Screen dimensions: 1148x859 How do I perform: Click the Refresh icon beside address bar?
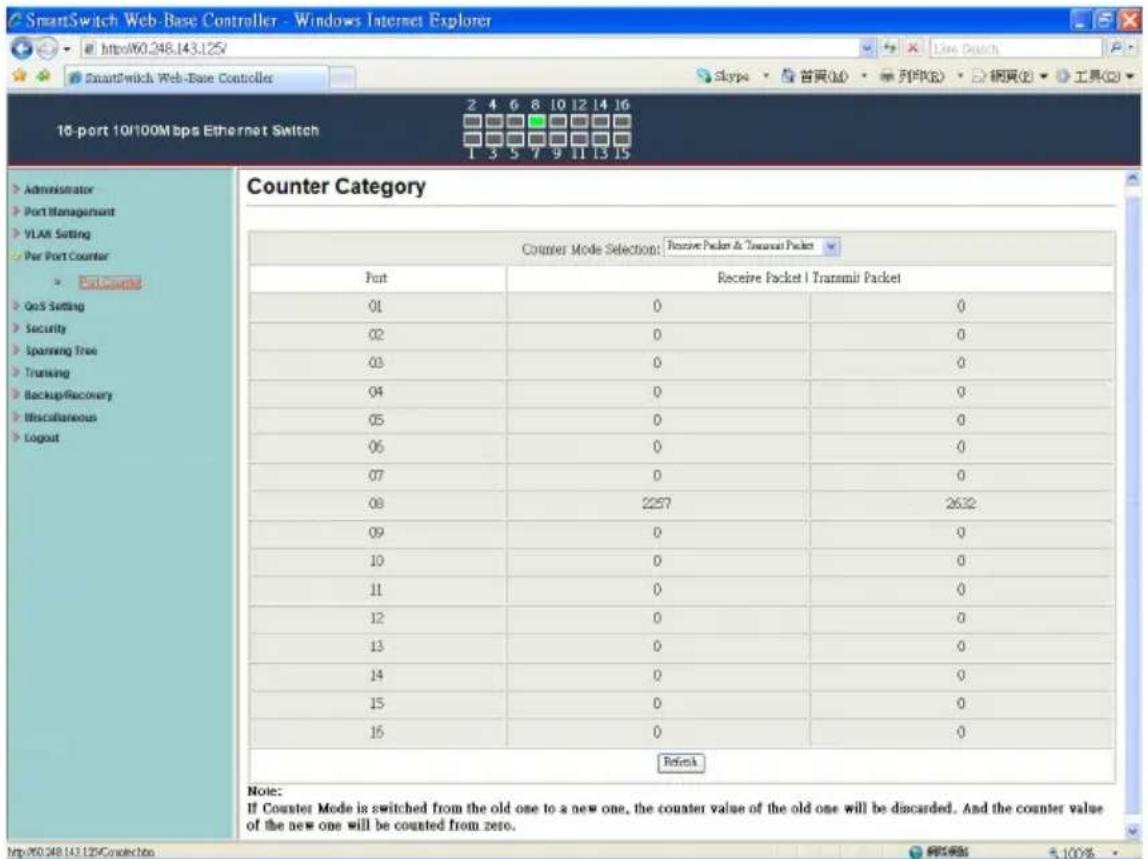point(890,48)
